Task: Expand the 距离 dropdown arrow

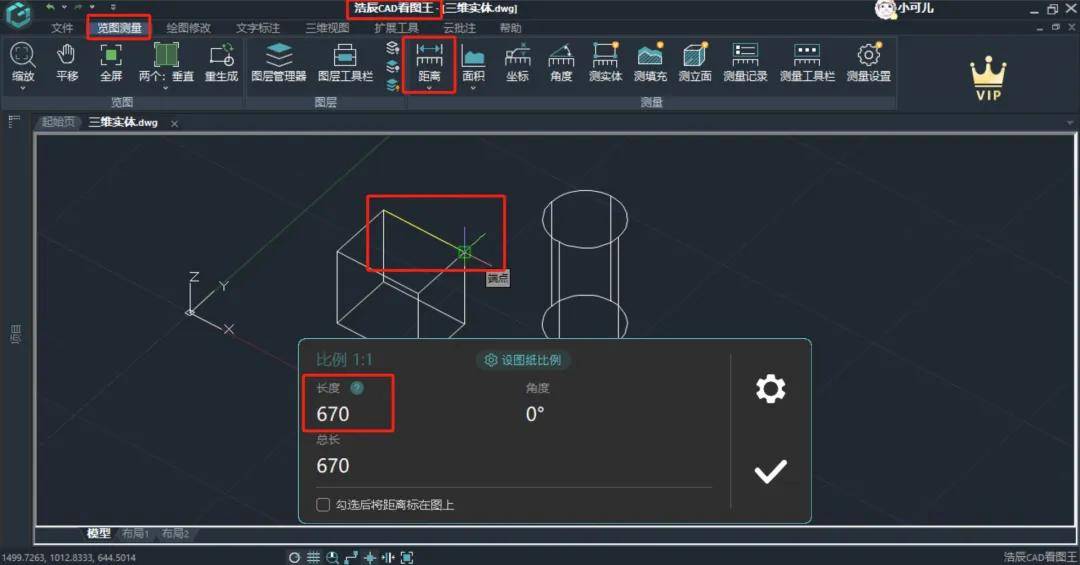Action: coord(429,88)
